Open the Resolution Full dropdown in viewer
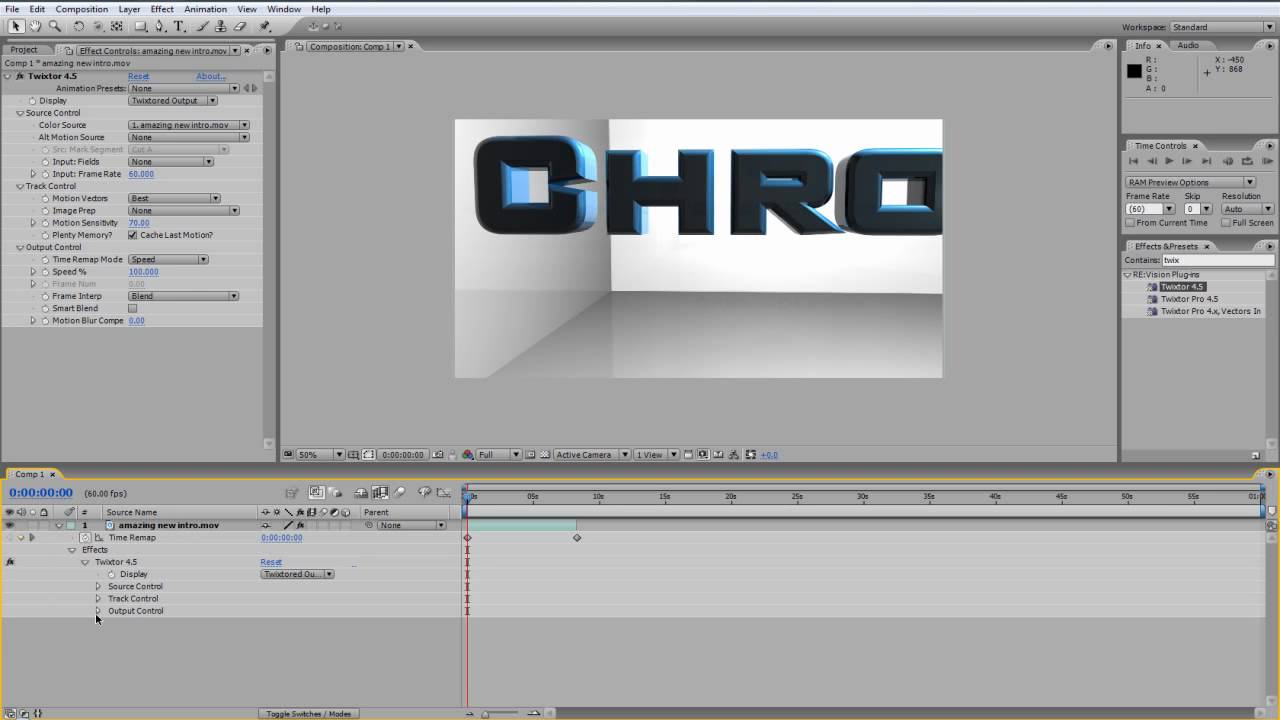 pyautogui.click(x=498, y=455)
